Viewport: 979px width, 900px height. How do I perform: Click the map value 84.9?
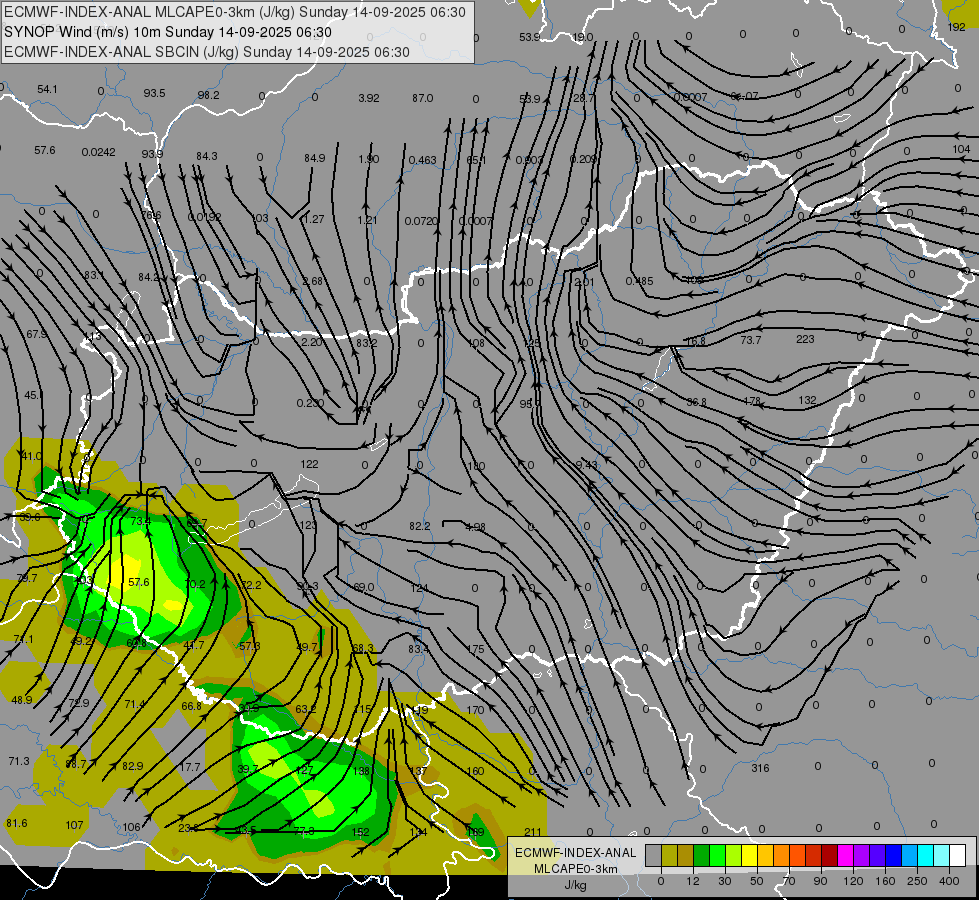(x=315, y=158)
